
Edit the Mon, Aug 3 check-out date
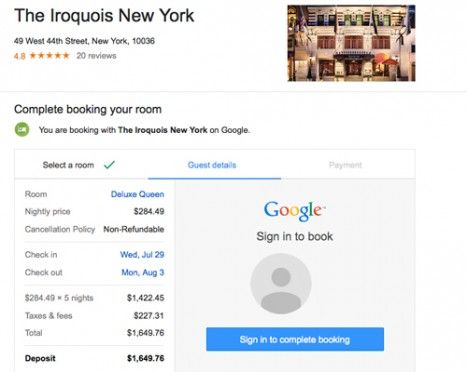[x=143, y=272]
